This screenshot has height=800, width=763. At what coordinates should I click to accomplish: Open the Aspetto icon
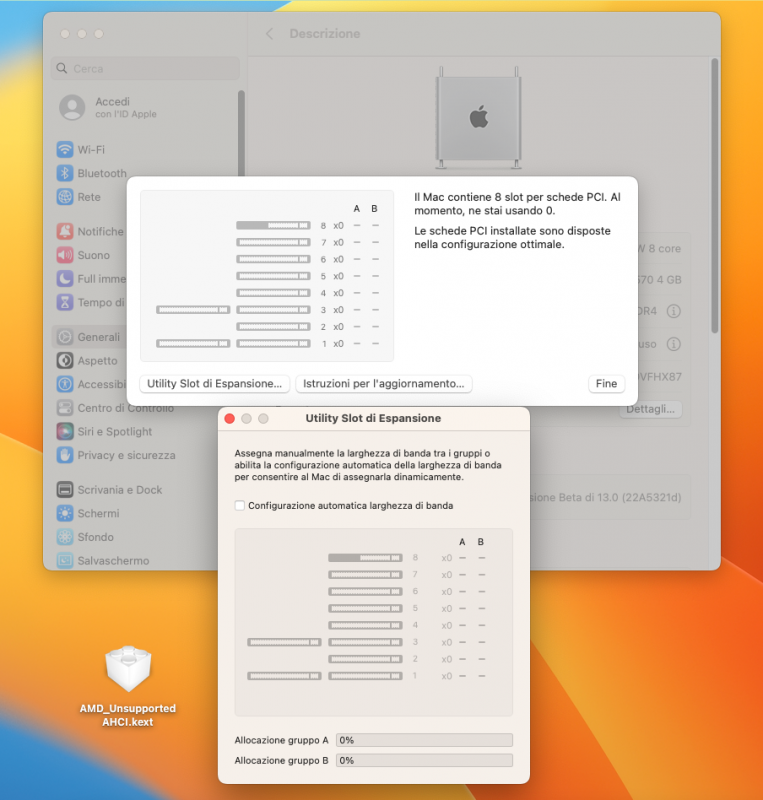(x=65, y=361)
